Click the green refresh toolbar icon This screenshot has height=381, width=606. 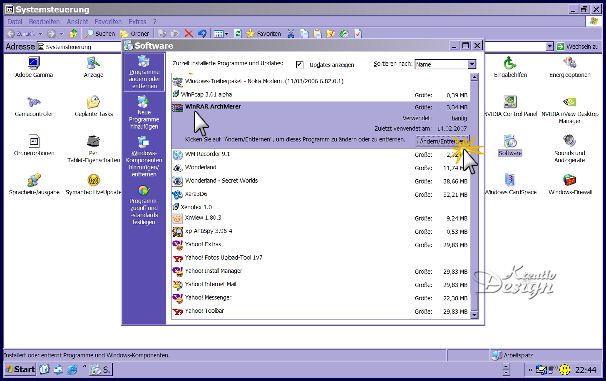point(238,34)
